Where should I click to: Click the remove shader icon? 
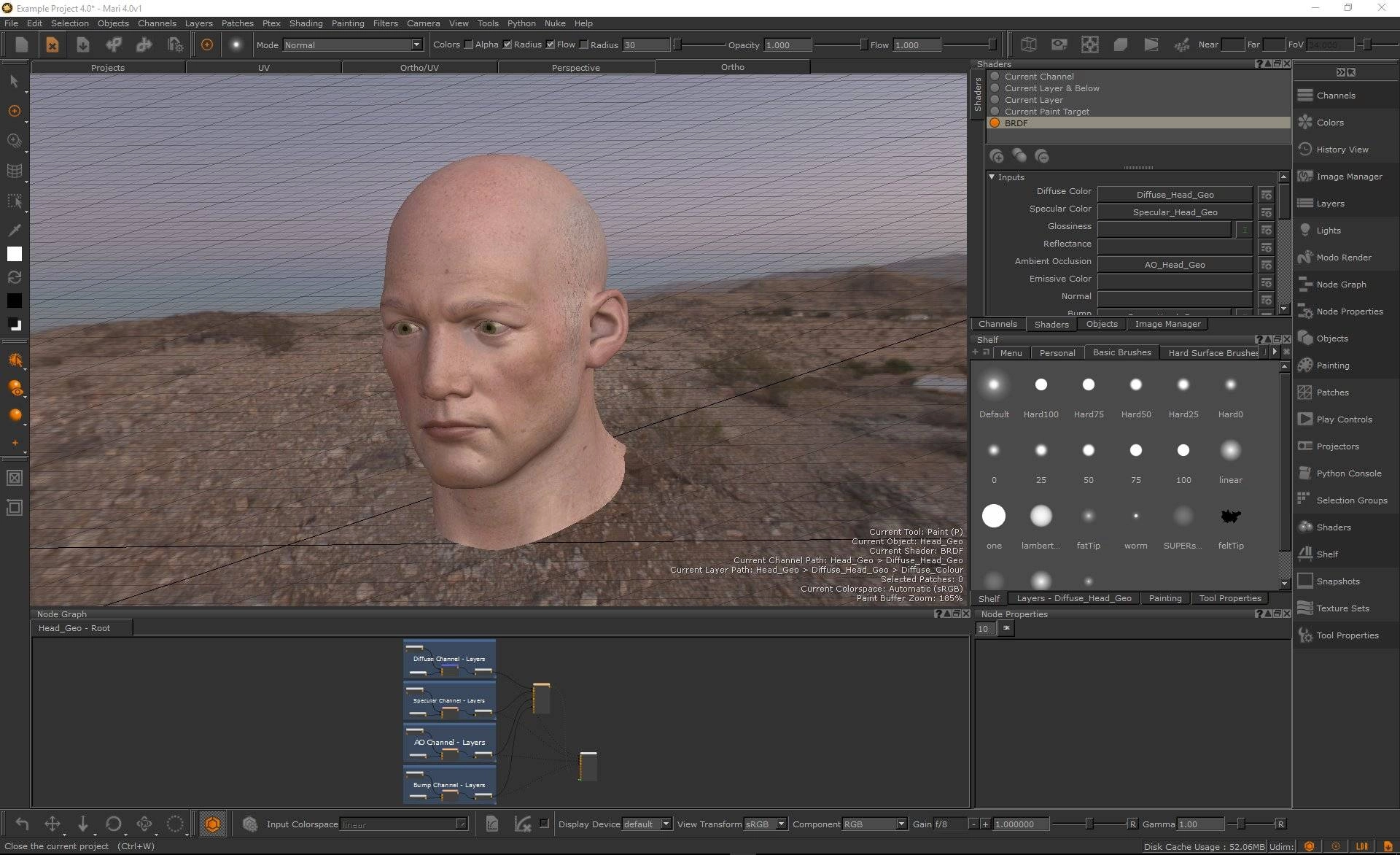tap(1042, 156)
